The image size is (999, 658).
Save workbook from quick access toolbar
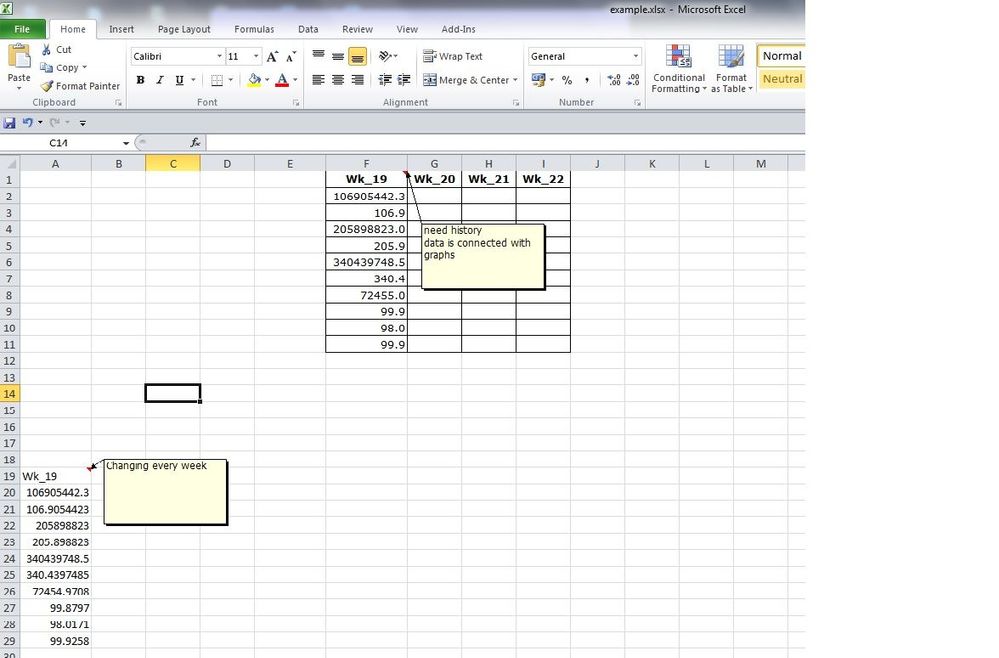pyautogui.click(x=10, y=122)
